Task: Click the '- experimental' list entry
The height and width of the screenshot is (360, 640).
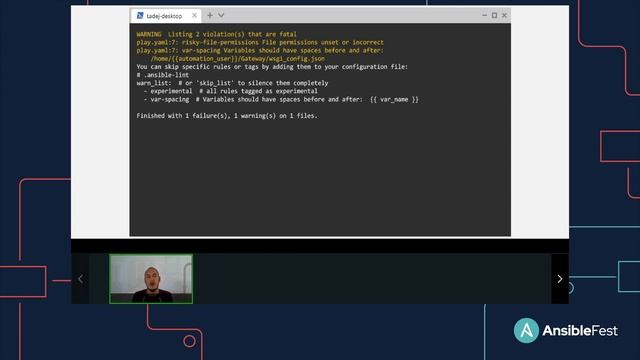Action: point(231,91)
